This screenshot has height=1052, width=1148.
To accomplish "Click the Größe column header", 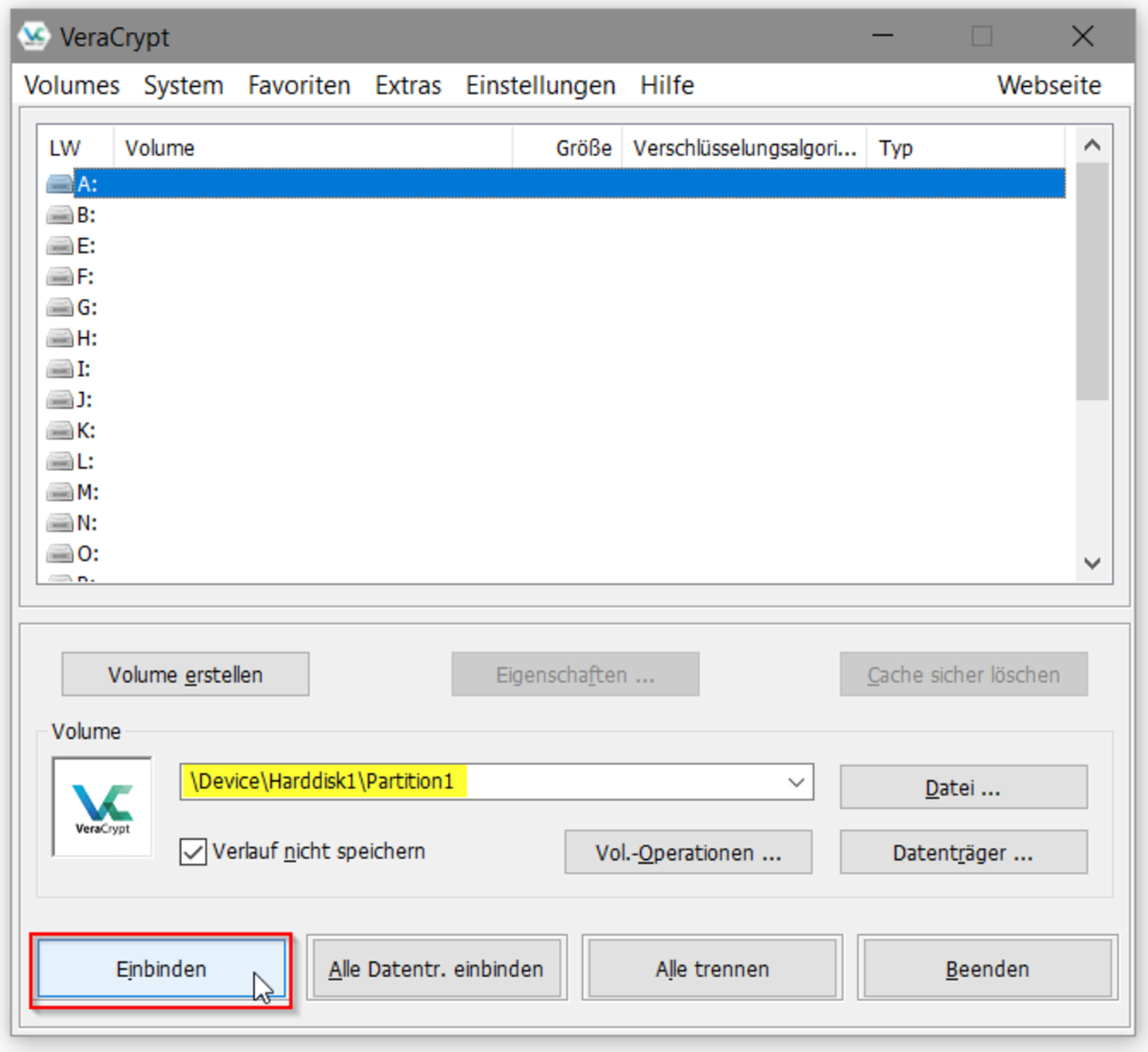I will point(567,148).
